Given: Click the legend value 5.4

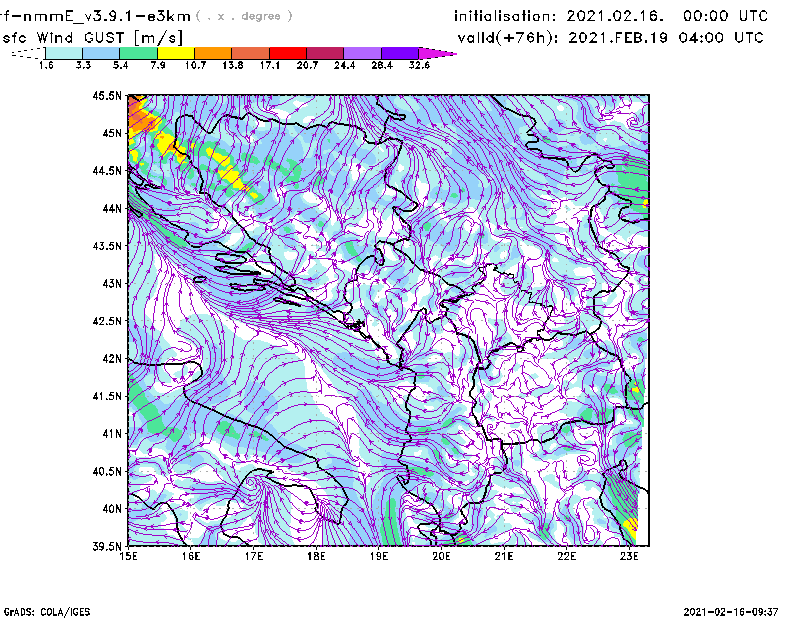Looking at the screenshot, I should tap(120, 65).
